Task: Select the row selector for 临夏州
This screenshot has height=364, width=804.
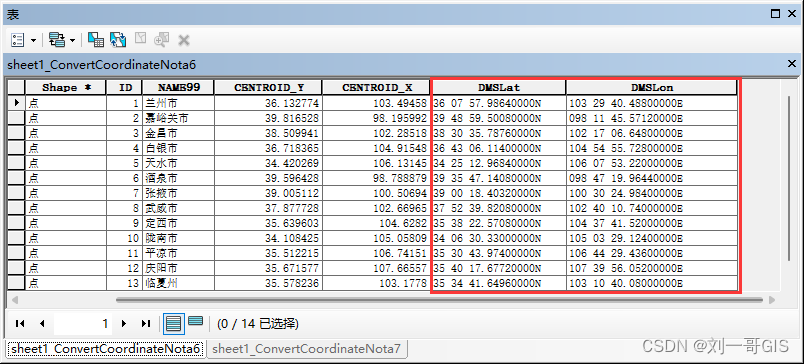Action: (x=16, y=283)
